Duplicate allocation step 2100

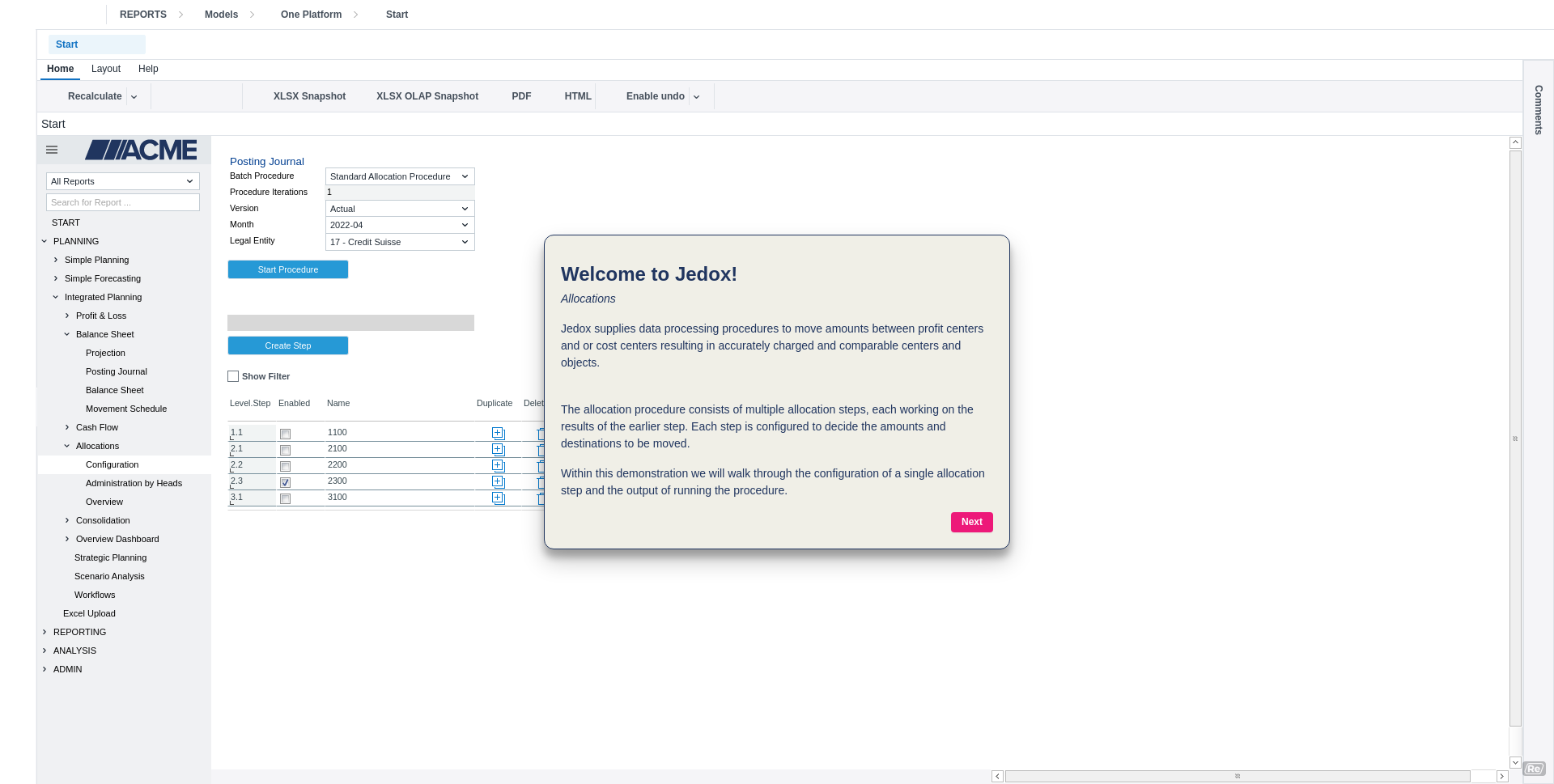pyautogui.click(x=498, y=449)
